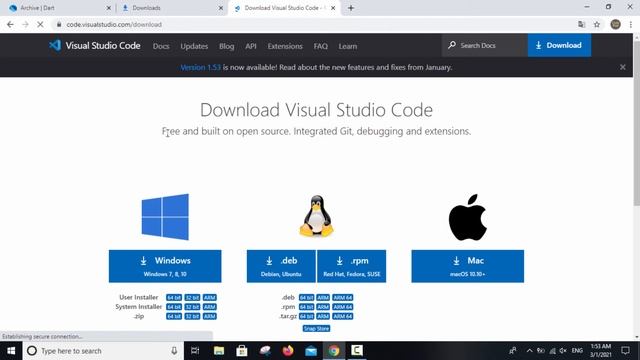This screenshot has width=640, height=360.
Task: Download the Mac macOS 10.10+ build
Action: point(468,266)
